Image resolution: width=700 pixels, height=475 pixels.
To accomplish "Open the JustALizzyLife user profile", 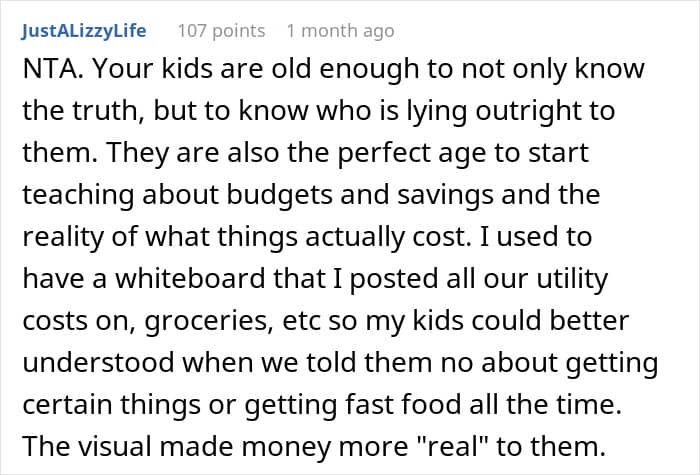I will pos(83,31).
